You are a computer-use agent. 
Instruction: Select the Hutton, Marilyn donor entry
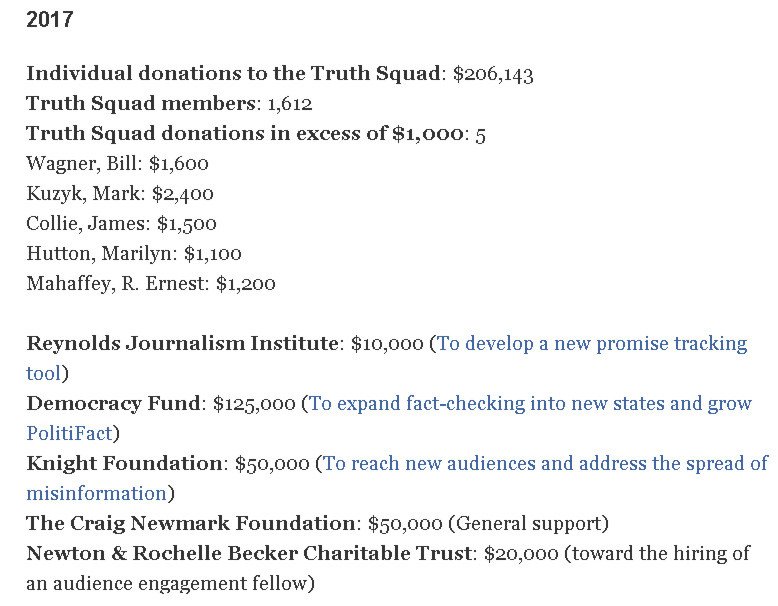point(134,253)
